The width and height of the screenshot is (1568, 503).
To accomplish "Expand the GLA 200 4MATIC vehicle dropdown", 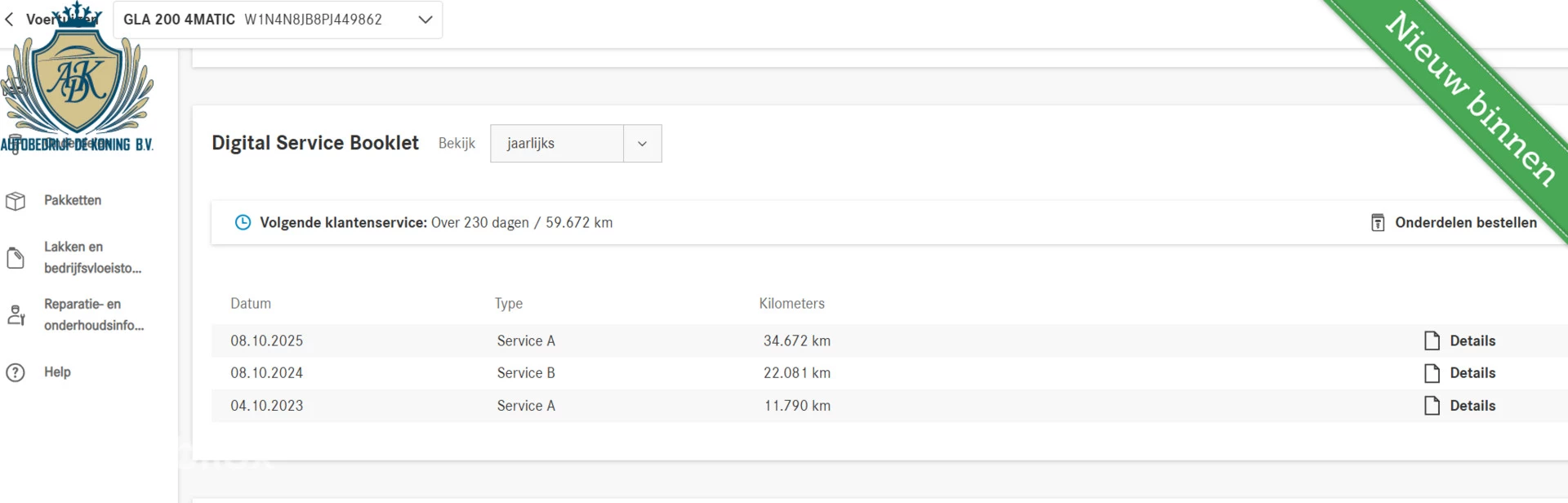I will 425,20.
